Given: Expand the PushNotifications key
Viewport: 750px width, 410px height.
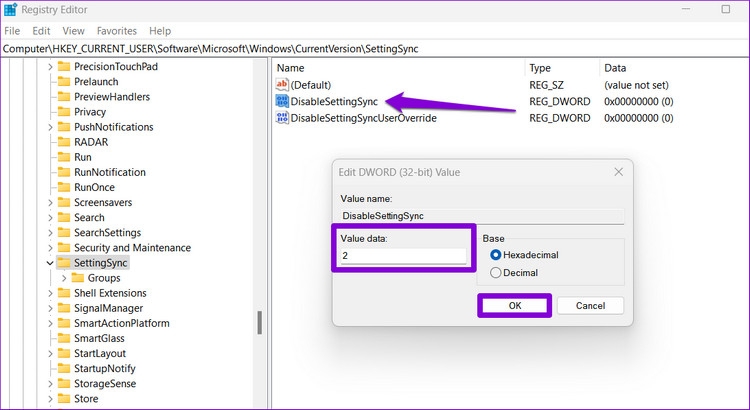Looking at the screenshot, I should 50,127.
